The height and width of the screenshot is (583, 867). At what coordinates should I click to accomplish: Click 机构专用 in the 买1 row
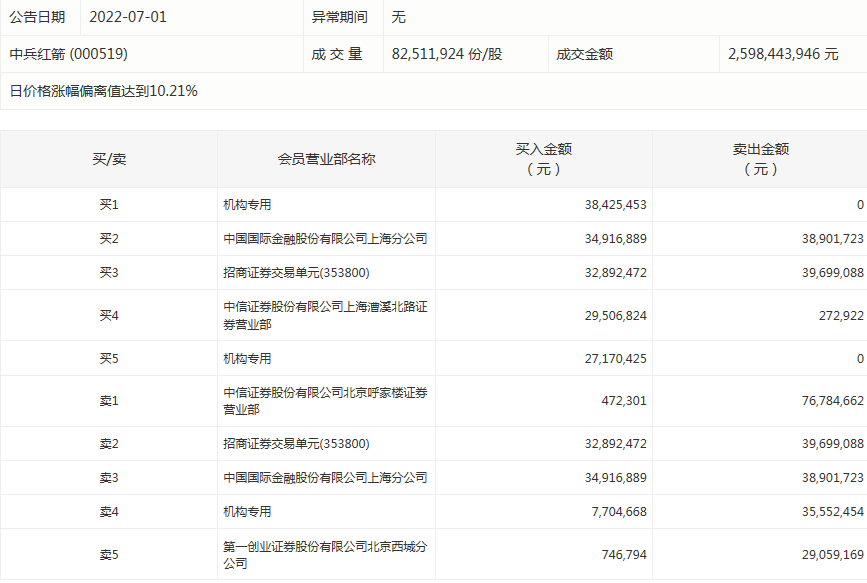(x=247, y=205)
